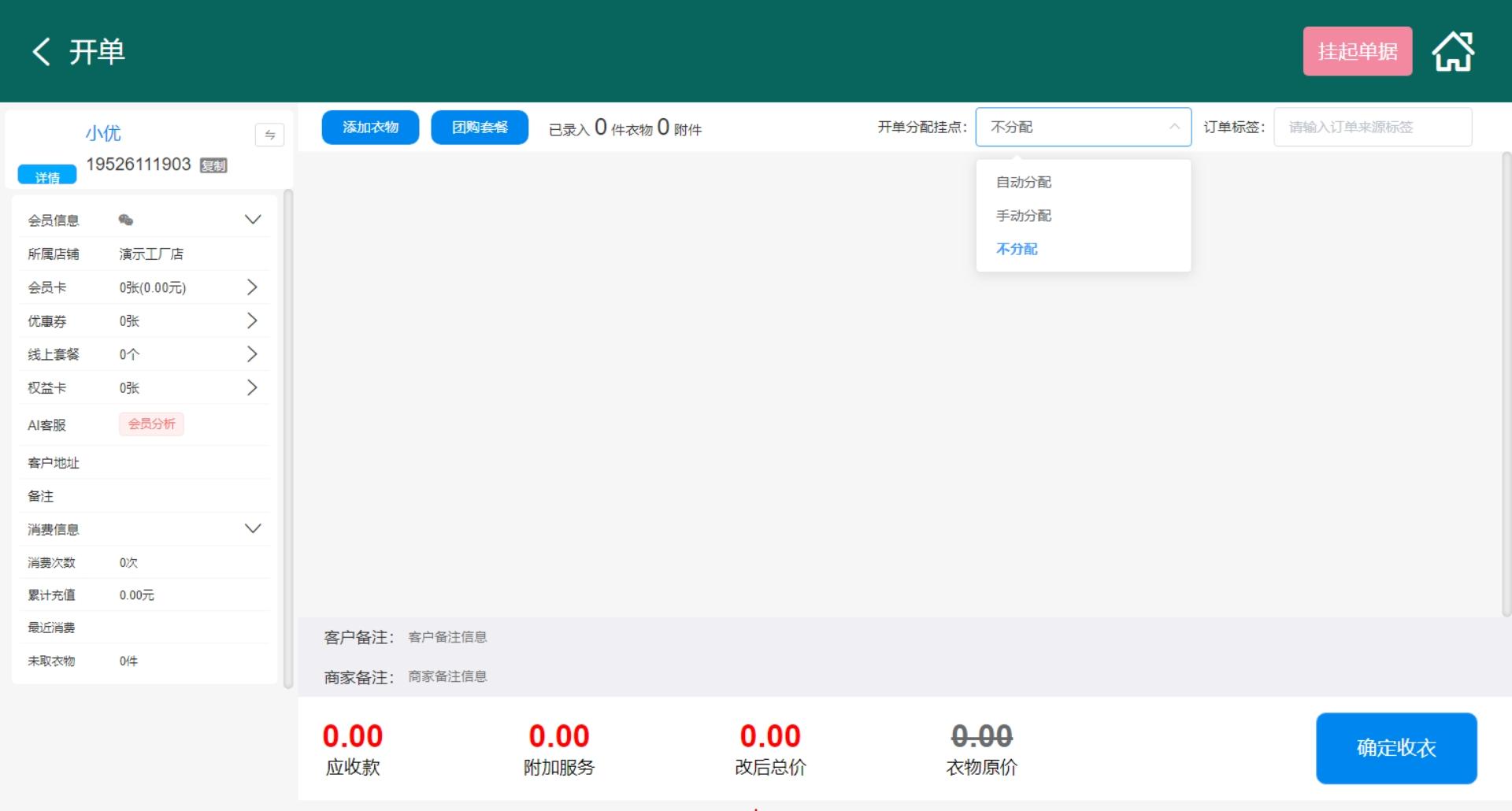Image resolution: width=1512 pixels, height=811 pixels.
Task: Open 会员卡 details arrow
Action: (252, 287)
